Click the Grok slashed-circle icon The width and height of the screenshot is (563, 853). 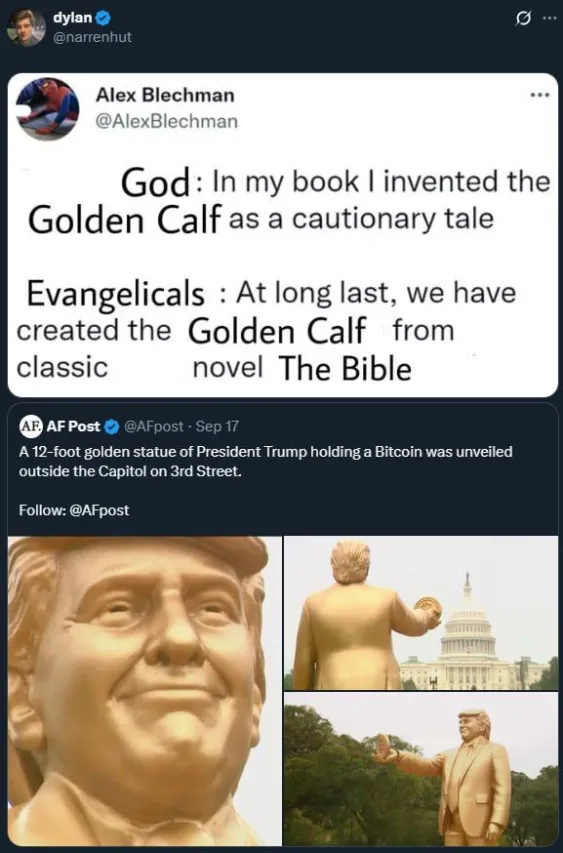click(523, 19)
